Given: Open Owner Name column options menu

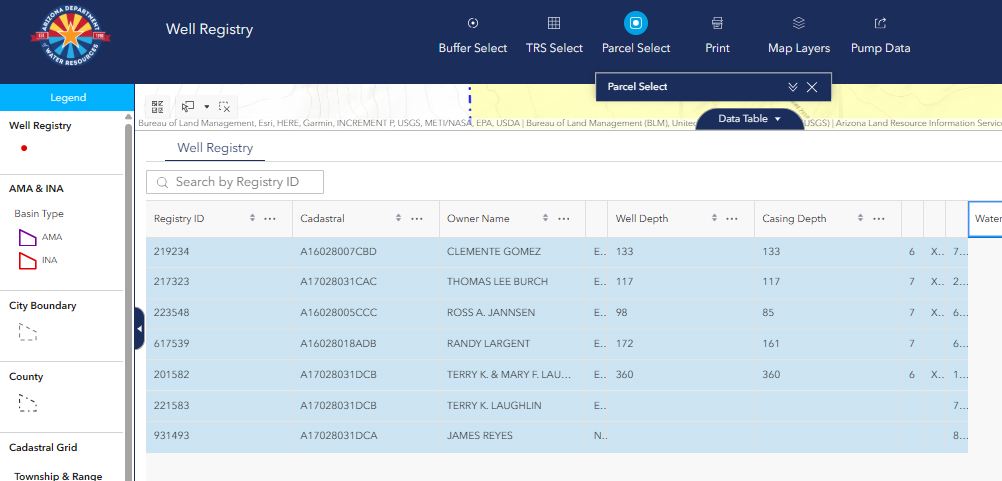Looking at the screenshot, I should pyautogui.click(x=564, y=219).
